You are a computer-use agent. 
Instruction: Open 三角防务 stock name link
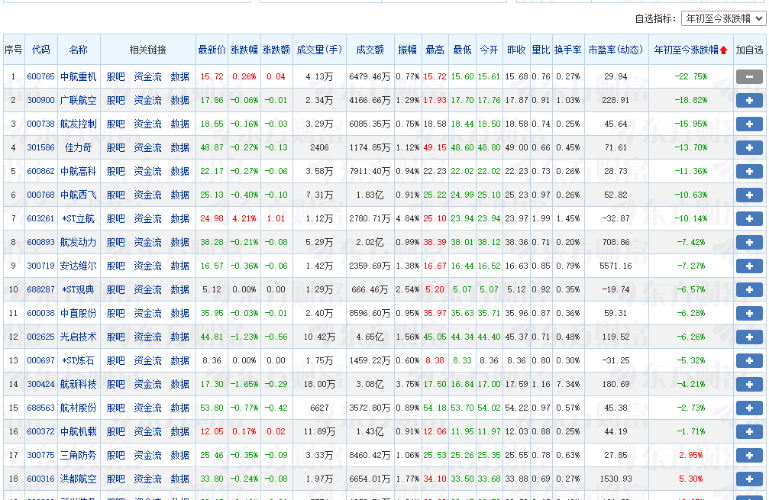78,455
